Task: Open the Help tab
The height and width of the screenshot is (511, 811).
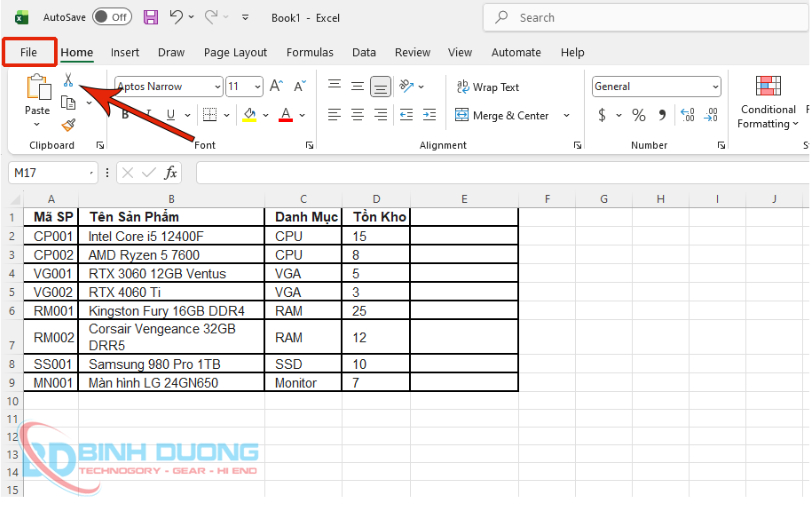Action: click(572, 52)
